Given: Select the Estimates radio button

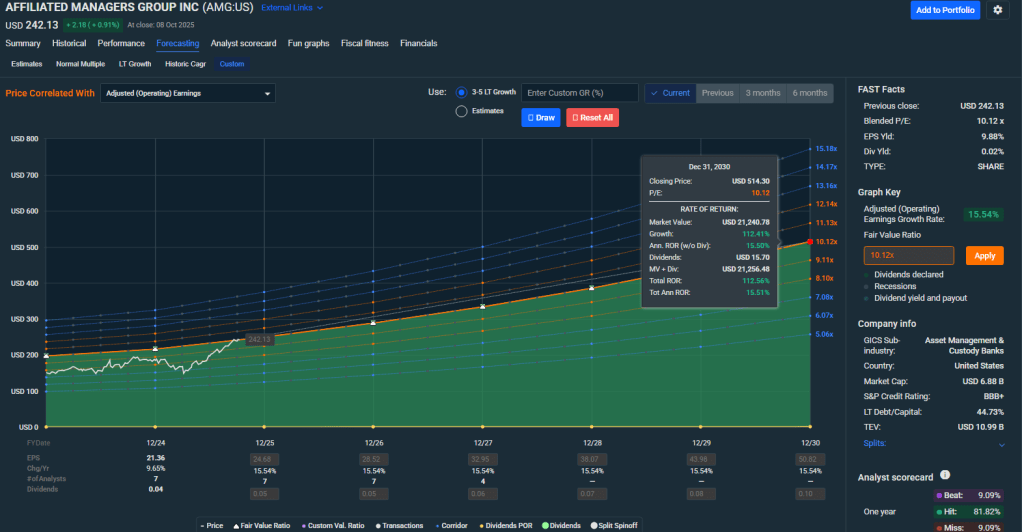Looking at the screenshot, I should point(461,111).
